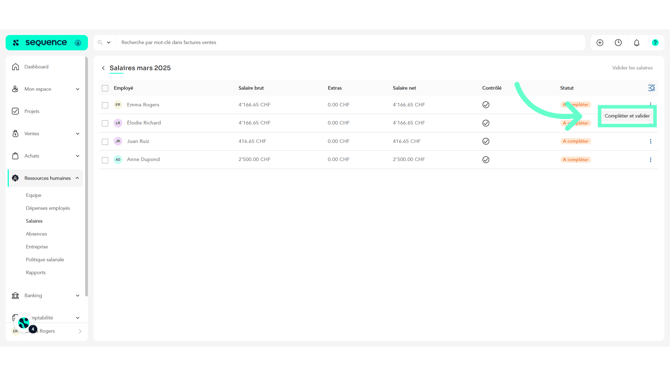Screen dimensions: 670x376
Task: Check the Emma Rogers row checkbox
Action: [105, 105]
